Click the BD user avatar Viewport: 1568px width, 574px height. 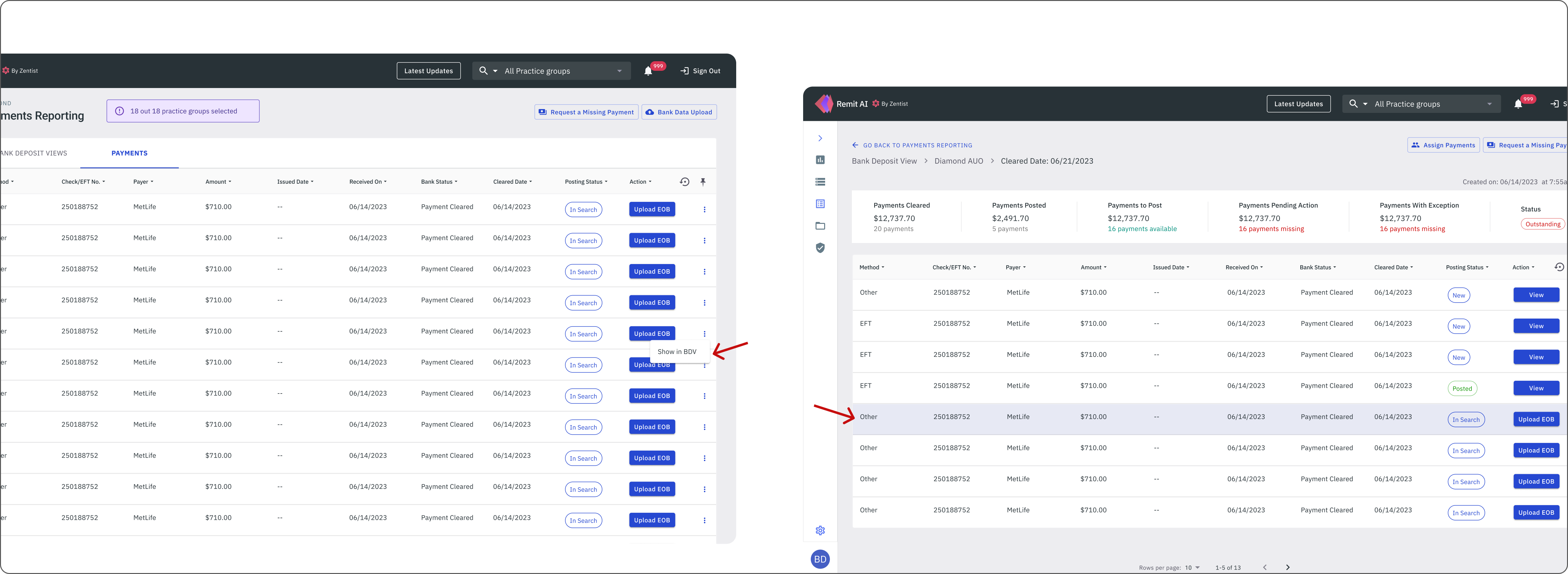[820, 559]
